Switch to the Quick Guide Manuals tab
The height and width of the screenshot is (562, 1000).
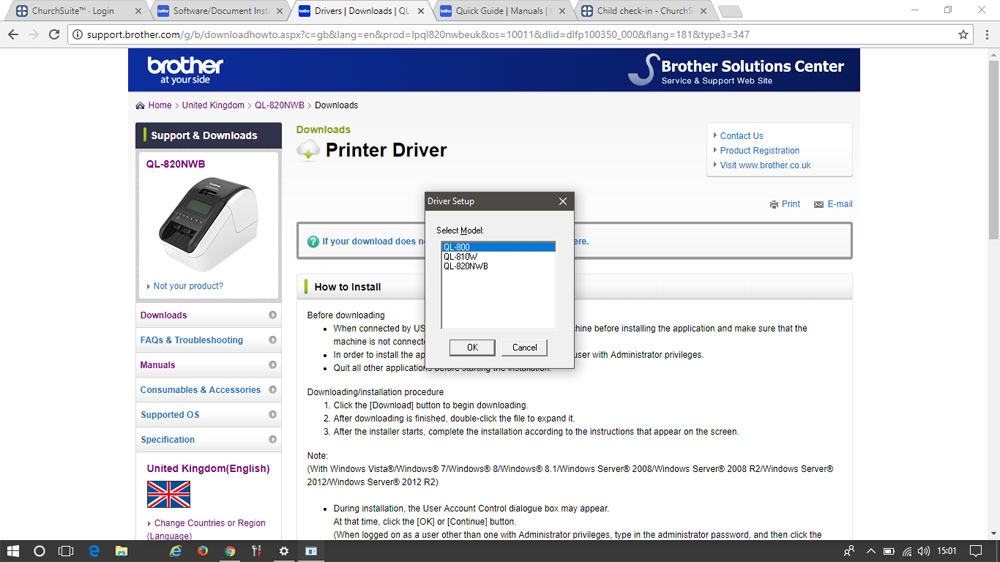[x=501, y=11]
